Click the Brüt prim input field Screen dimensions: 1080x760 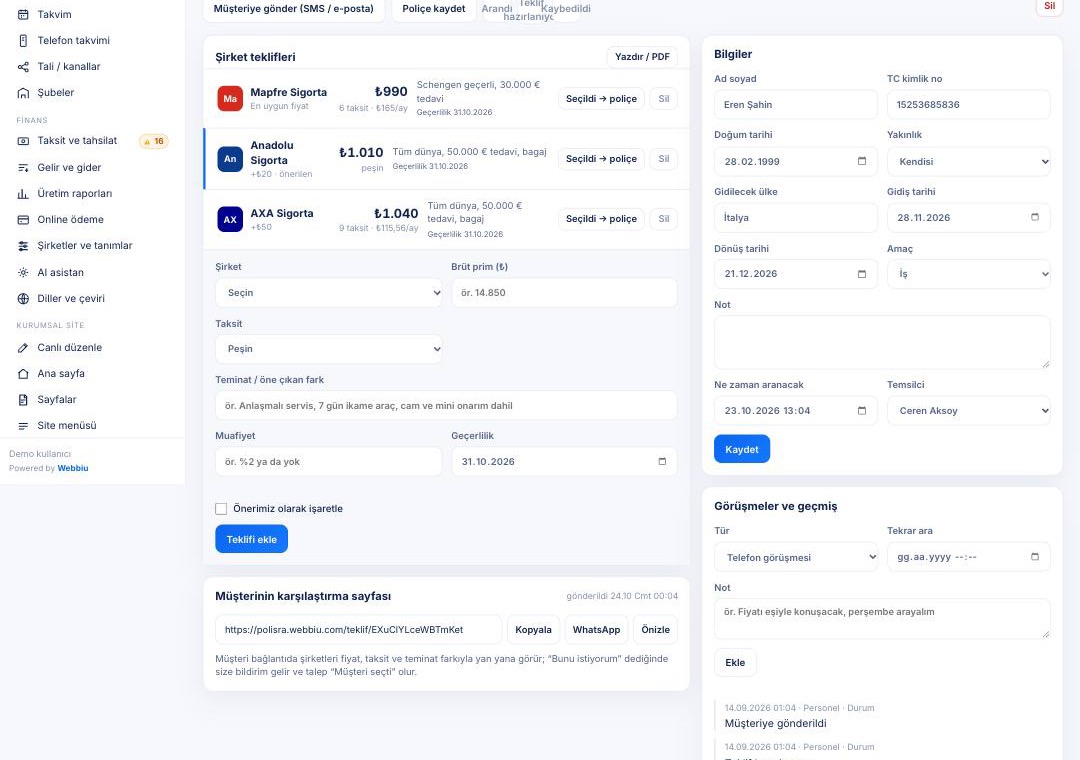564,293
